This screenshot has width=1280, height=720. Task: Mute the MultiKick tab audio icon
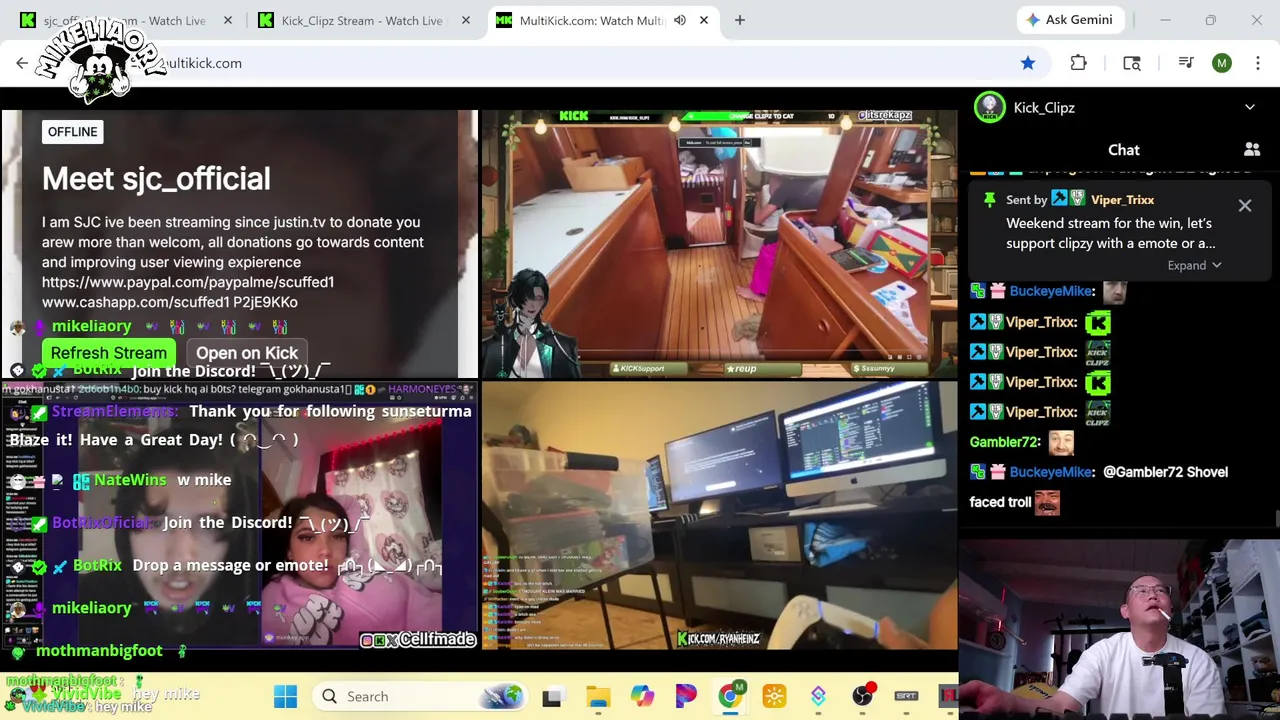(680, 20)
